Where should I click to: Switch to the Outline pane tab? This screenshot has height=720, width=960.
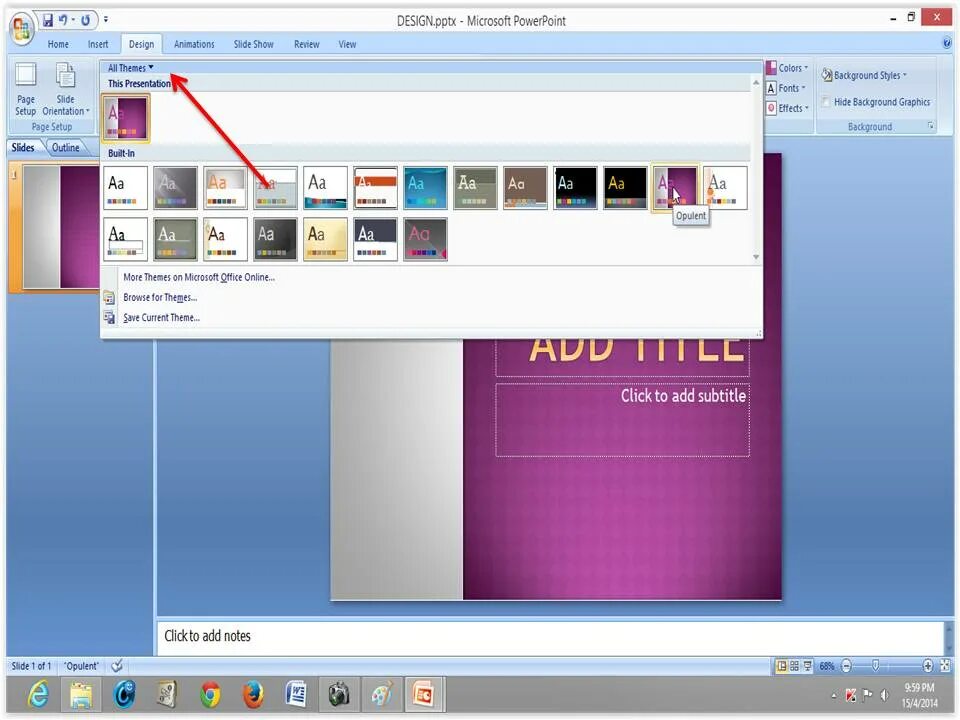tap(66, 148)
